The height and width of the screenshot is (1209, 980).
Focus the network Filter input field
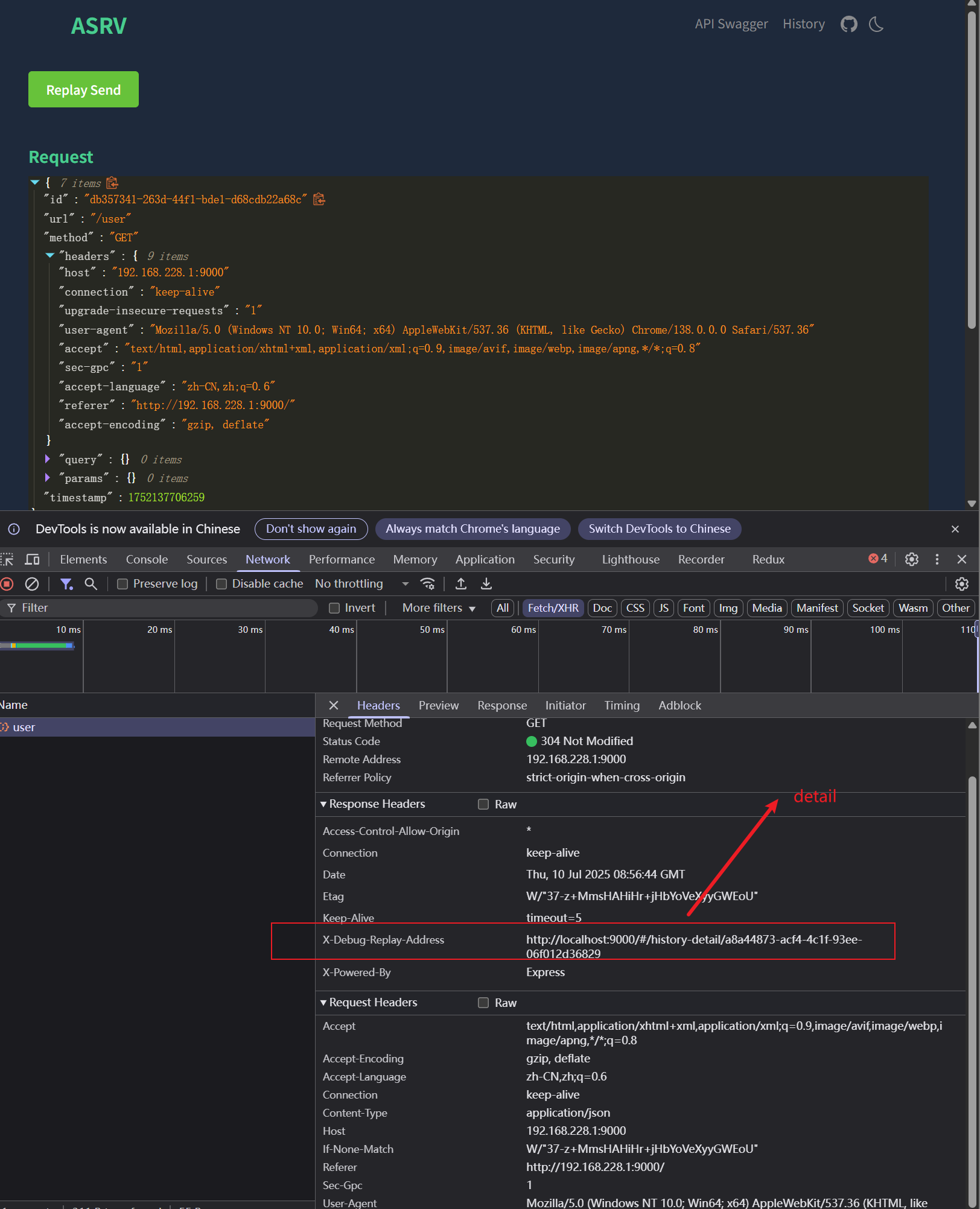[159, 608]
